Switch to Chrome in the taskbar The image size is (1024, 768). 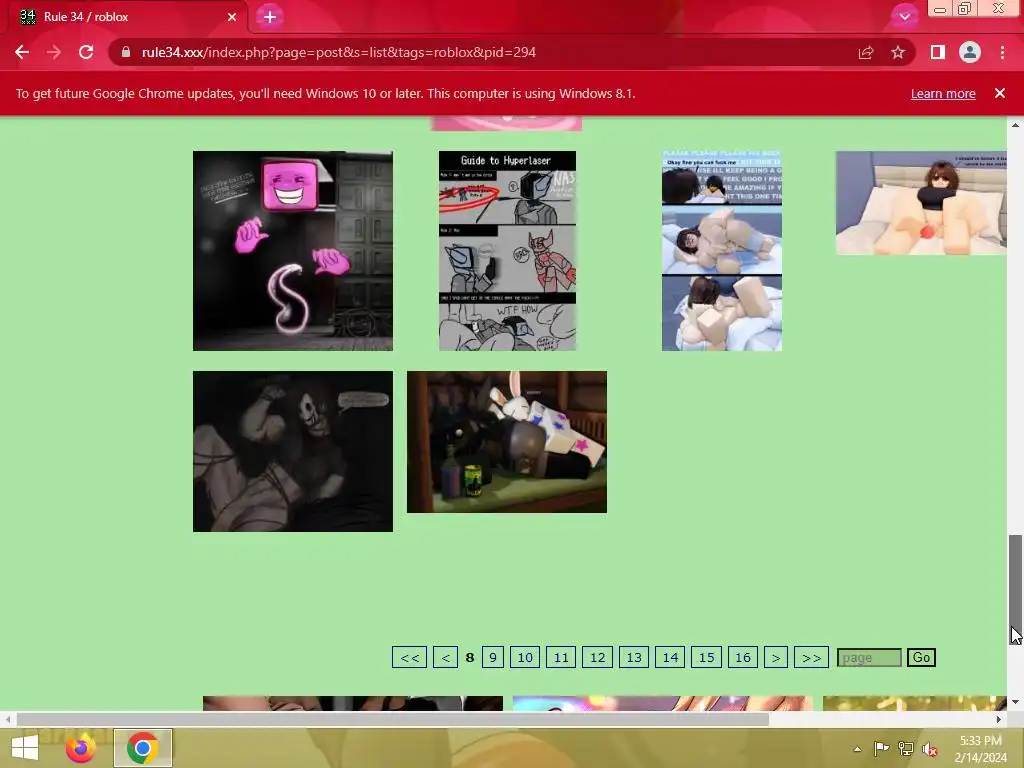click(x=142, y=748)
